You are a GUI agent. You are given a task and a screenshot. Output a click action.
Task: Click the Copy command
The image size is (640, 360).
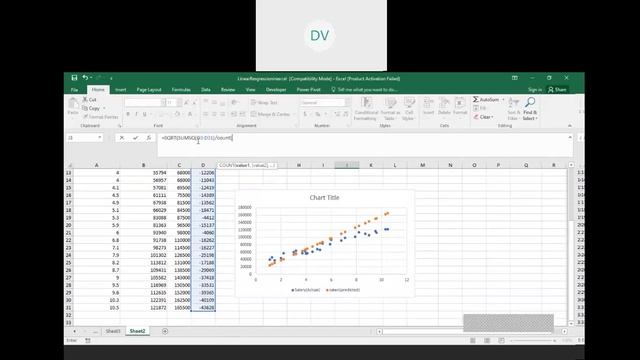91,108
